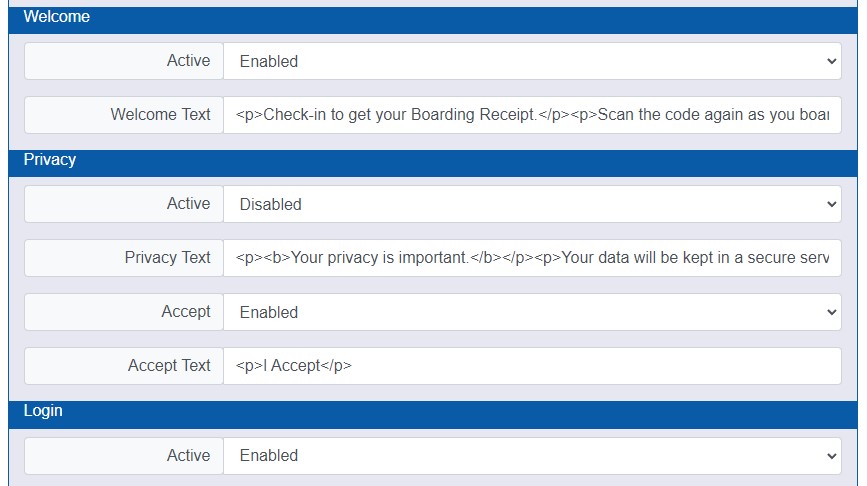Open the Accept dropdown in Privacy
The width and height of the screenshot is (867, 486).
coord(530,312)
